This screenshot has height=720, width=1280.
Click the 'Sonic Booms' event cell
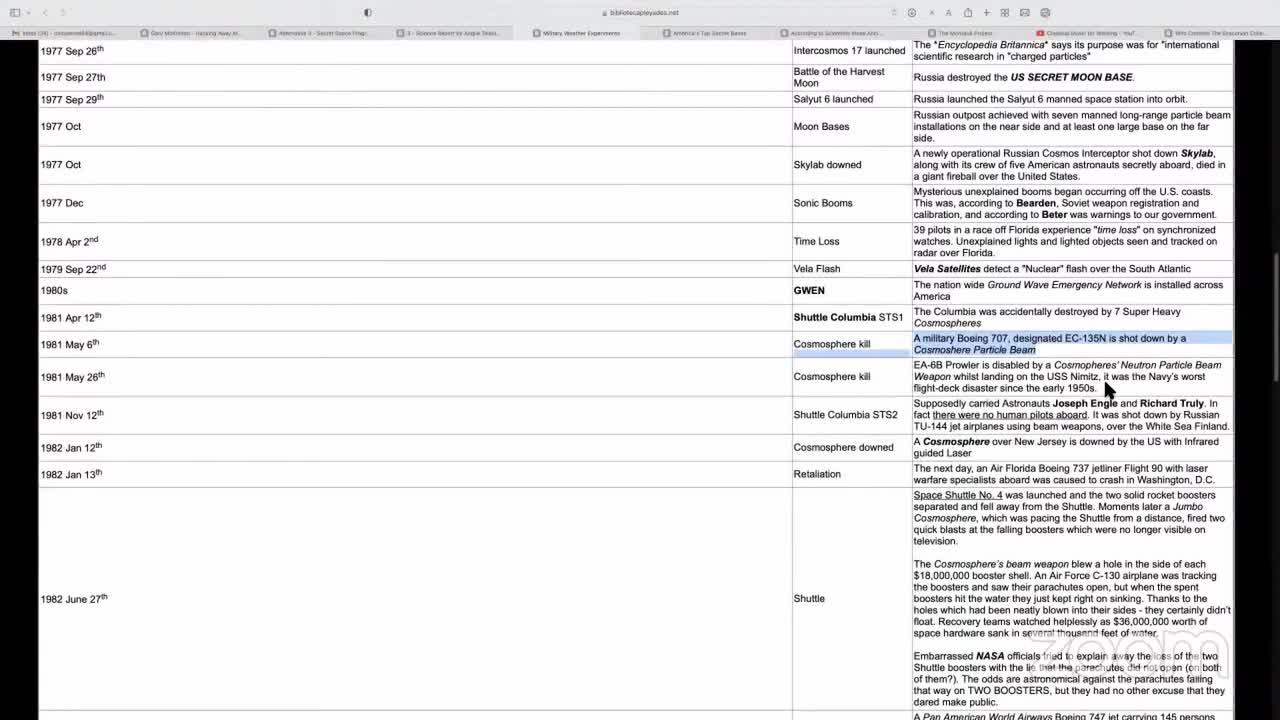click(852, 203)
